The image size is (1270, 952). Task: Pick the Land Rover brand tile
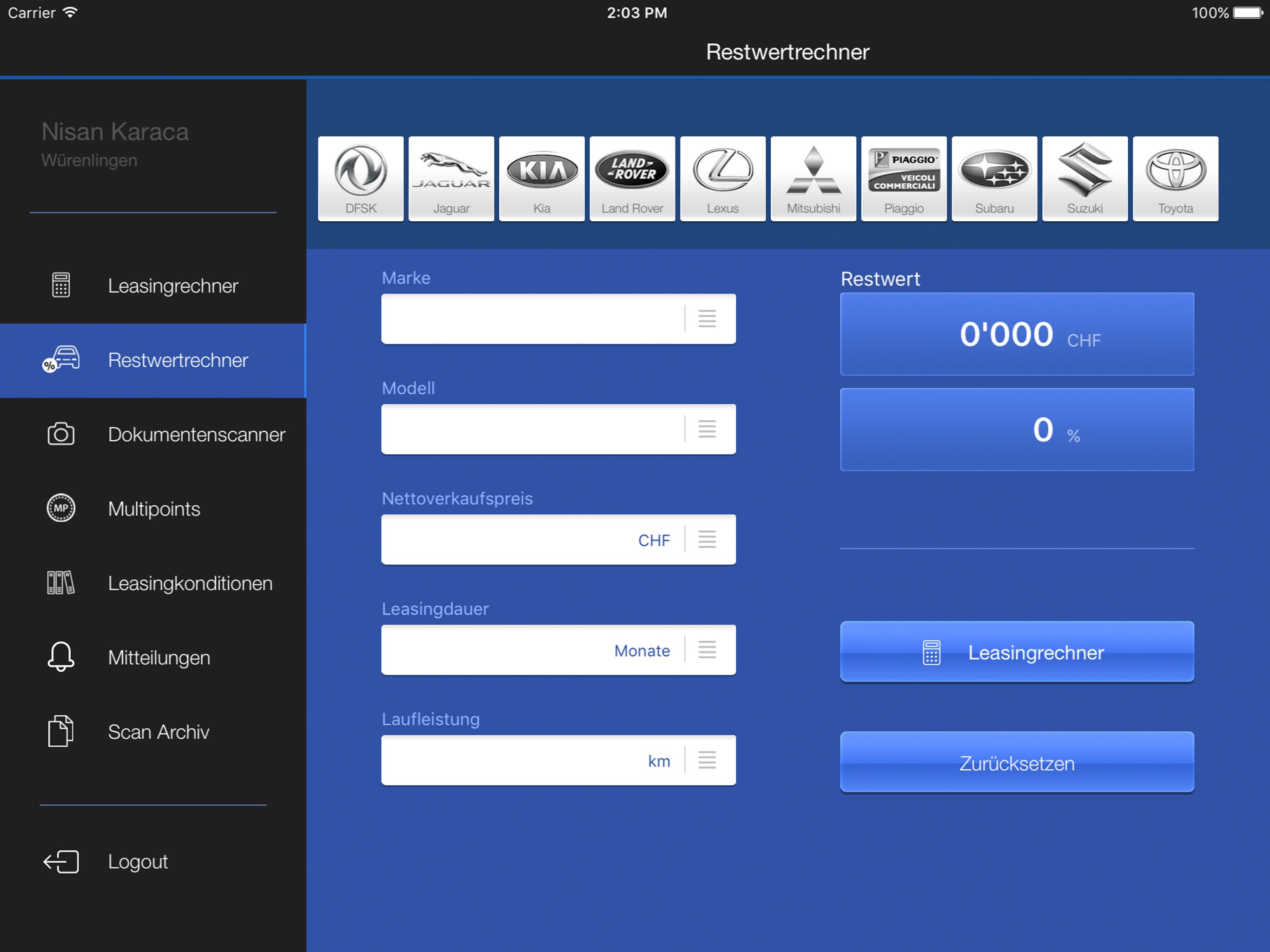point(632,178)
